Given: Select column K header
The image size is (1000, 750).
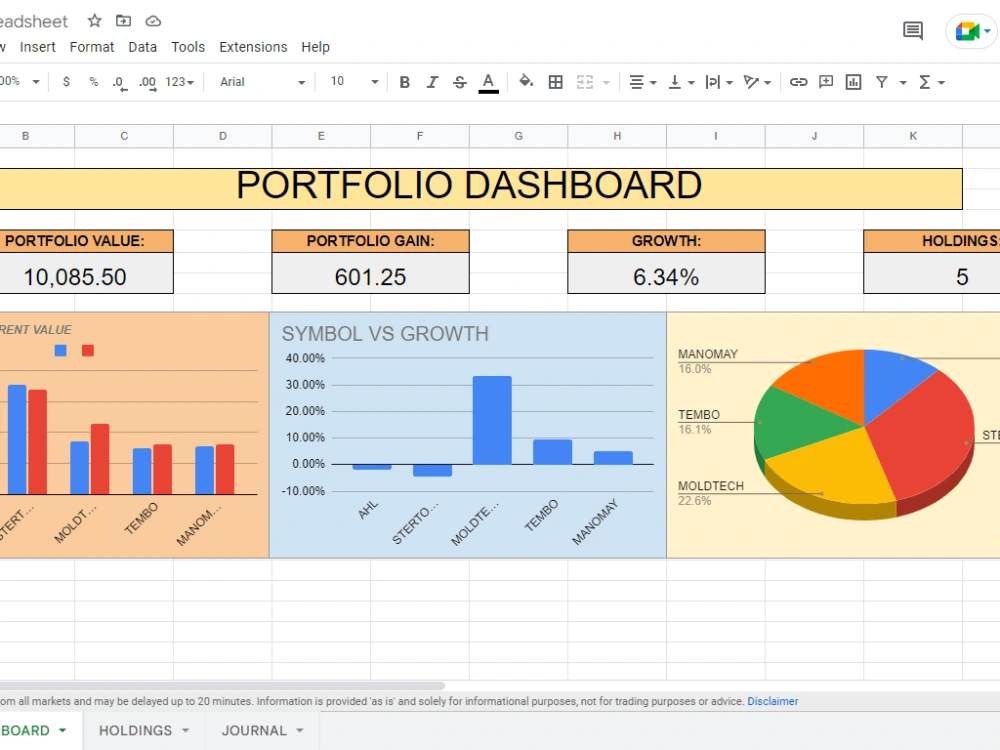Looking at the screenshot, I should point(913,136).
